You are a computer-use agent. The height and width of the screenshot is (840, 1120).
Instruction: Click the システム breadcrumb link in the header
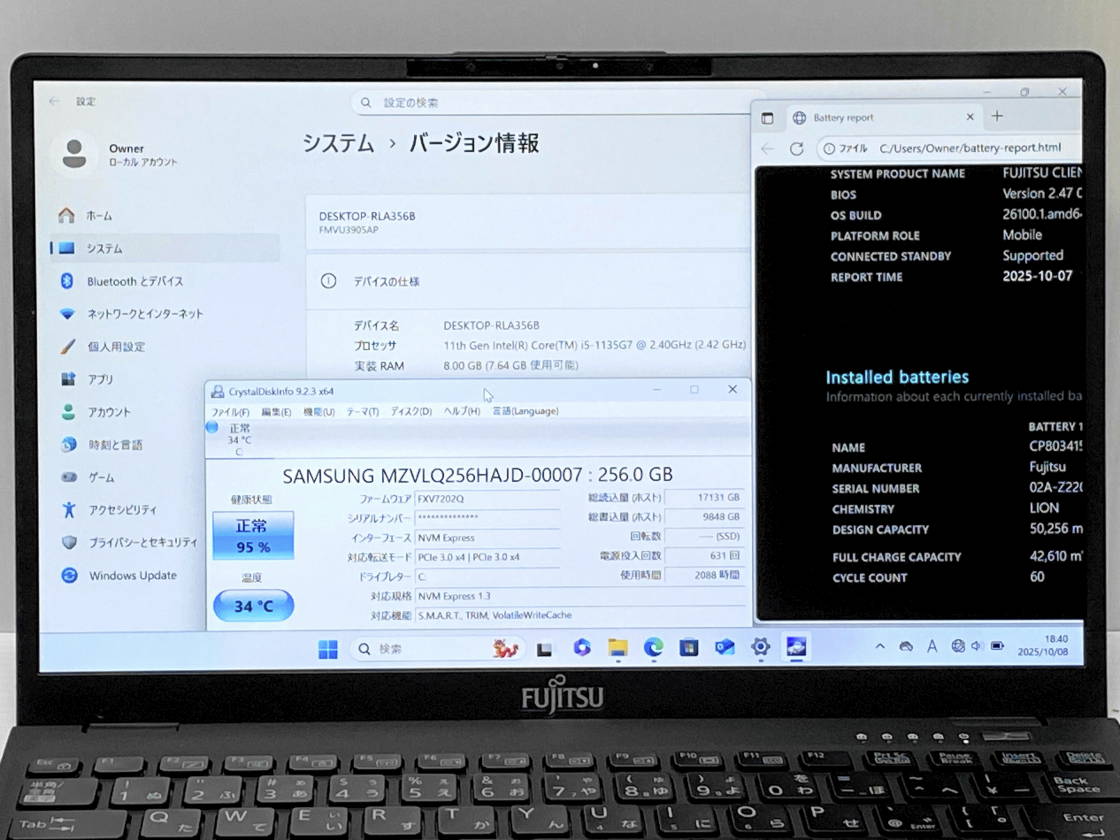338,144
